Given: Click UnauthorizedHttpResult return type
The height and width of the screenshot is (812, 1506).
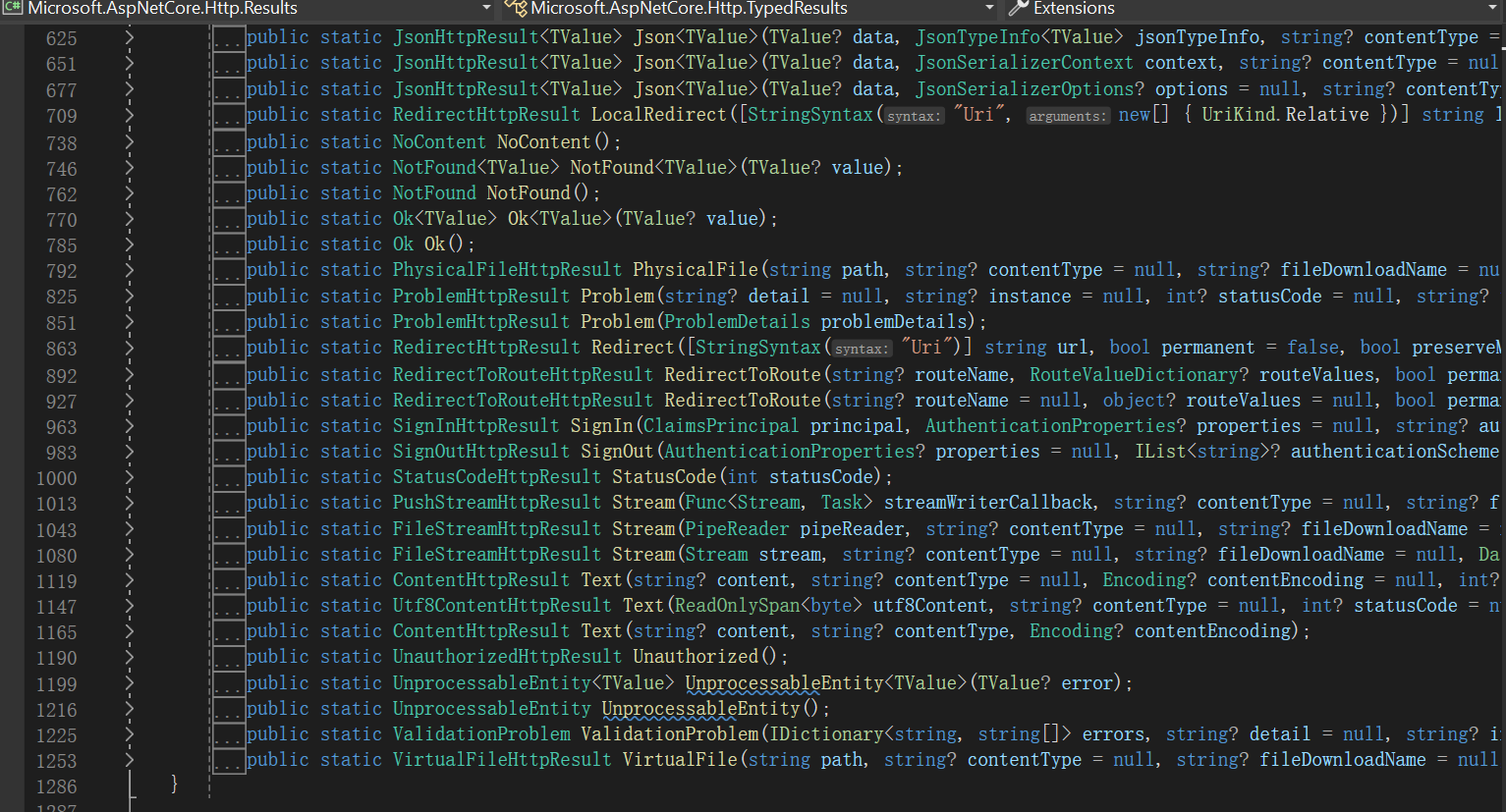Looking at the screenshot, I should click(x=507, y=657).
